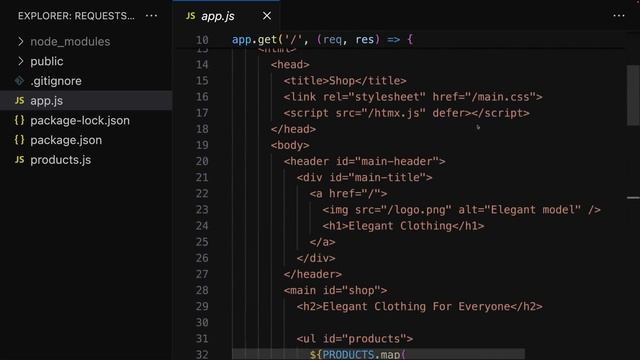Viewport: 640px width, 360px height.
Task: Click the header id="main-header" line
Action: pyautogui.click(x=364, y=161)
